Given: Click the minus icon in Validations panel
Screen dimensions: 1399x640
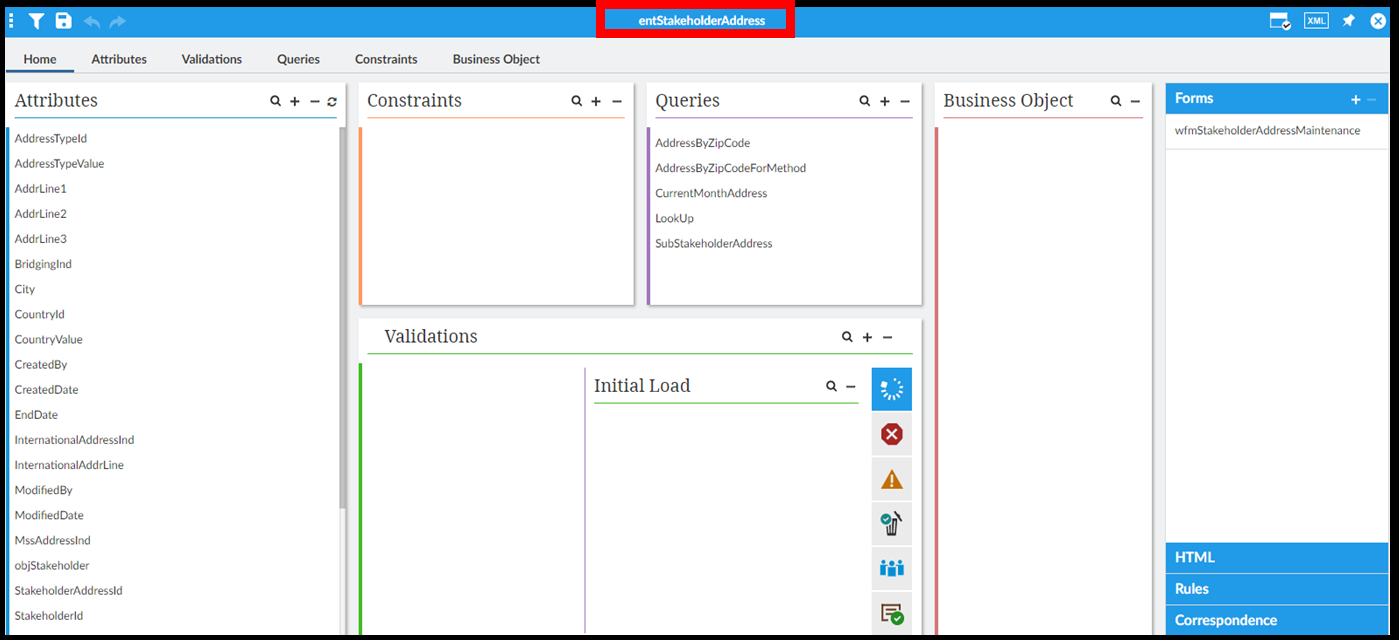Looking at the screenshot, I should pos(887,337).
